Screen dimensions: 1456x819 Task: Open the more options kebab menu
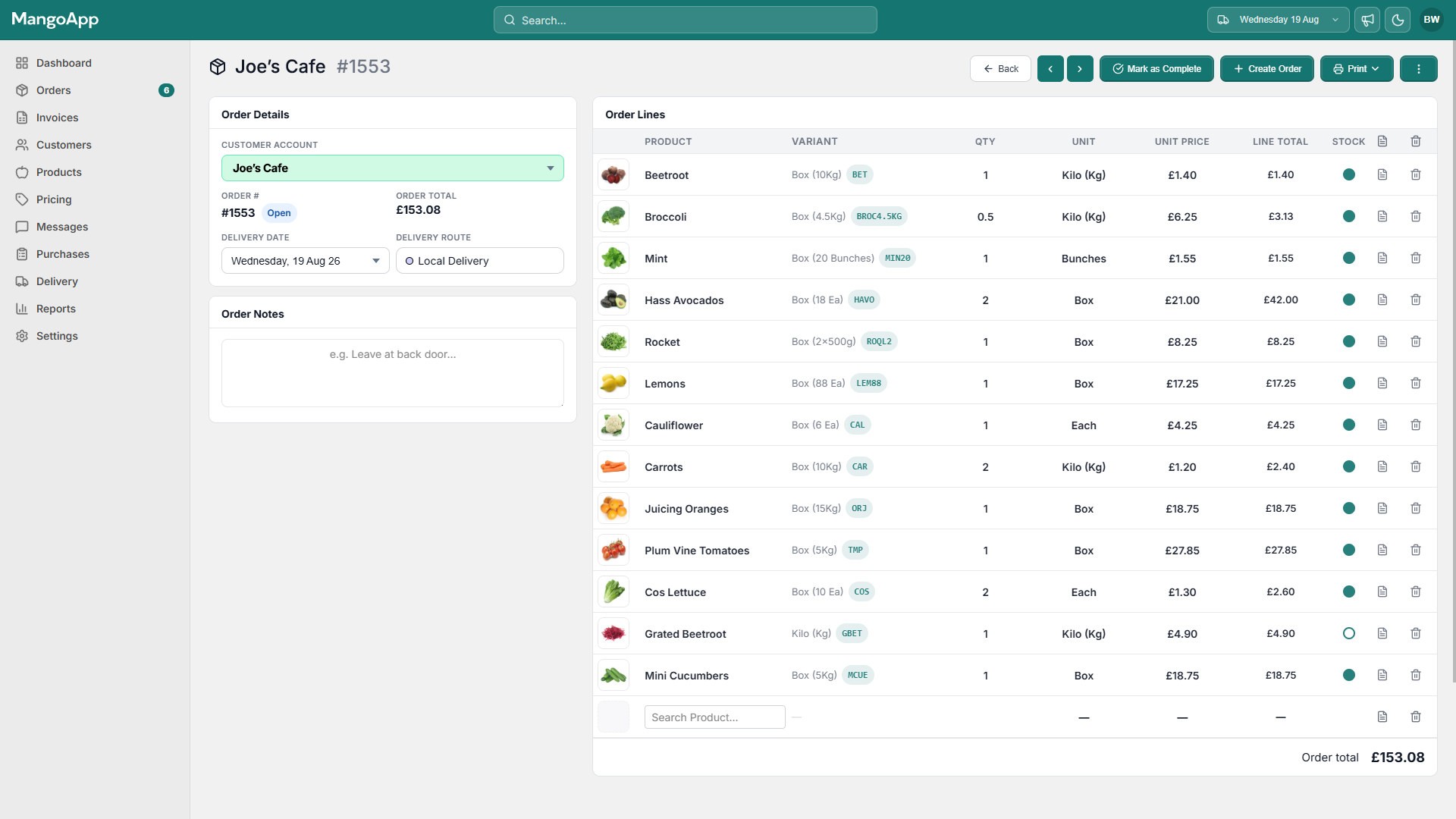[1418, 68]
